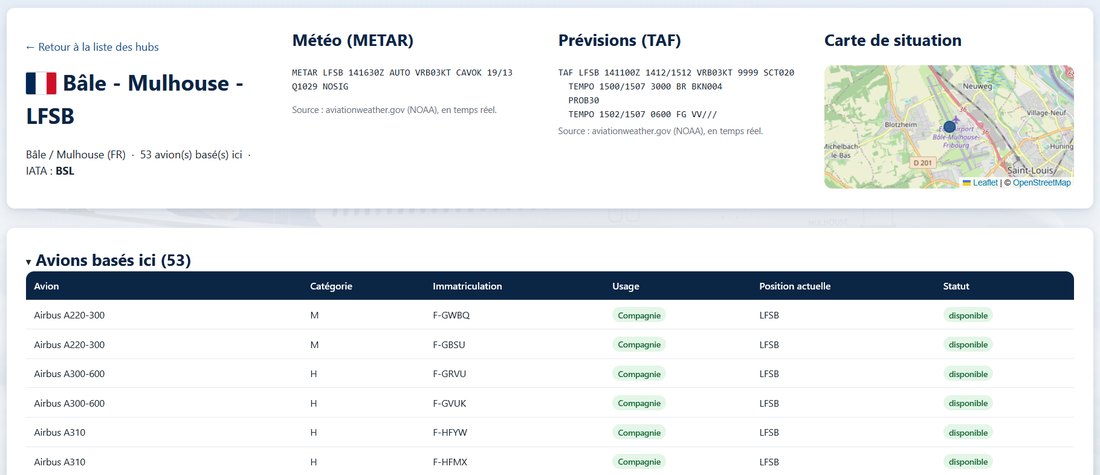Click Compagnie badge in F-GRVU row

coord(639,374)
